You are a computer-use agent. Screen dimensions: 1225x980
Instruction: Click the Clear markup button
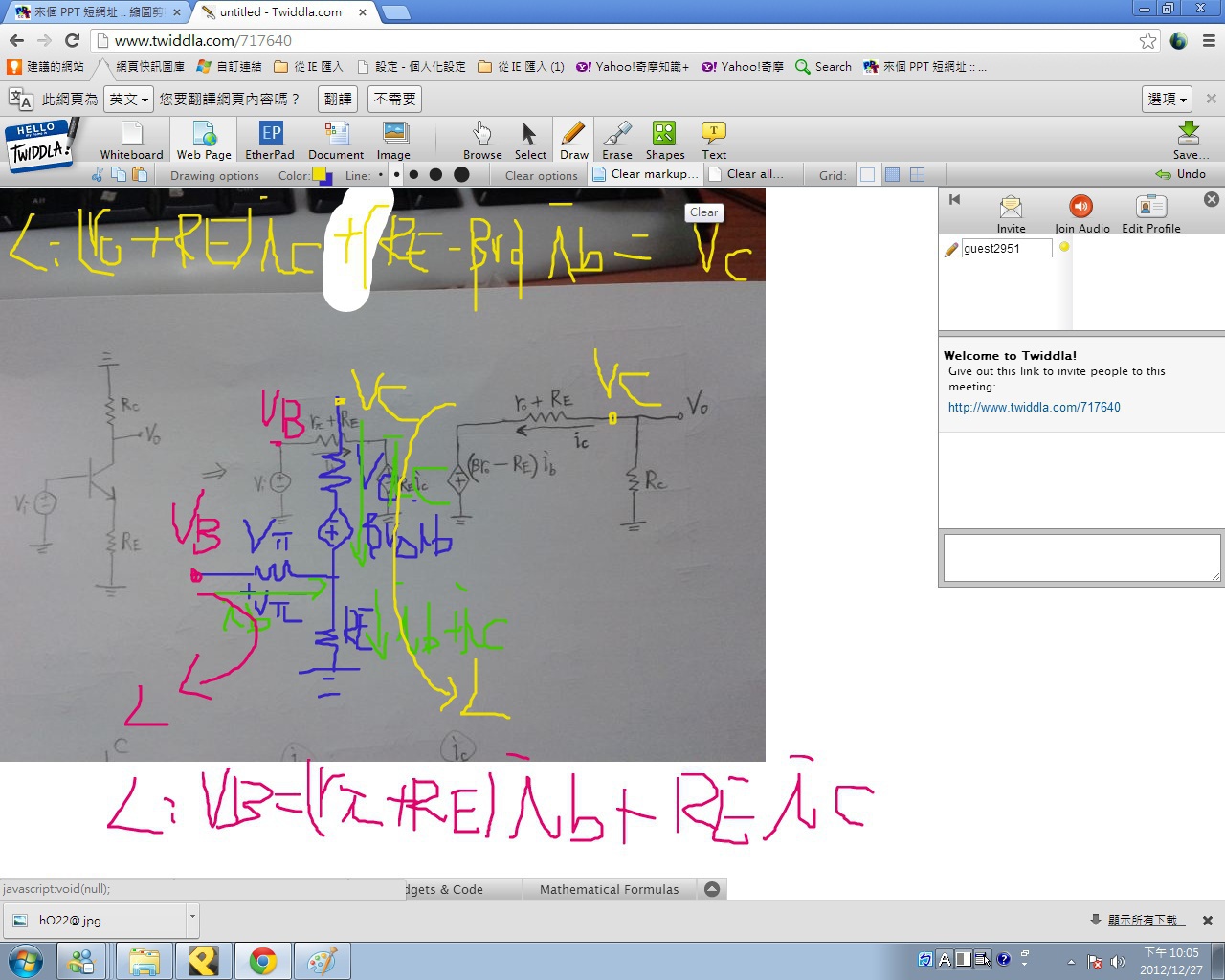tap(647, 174)
